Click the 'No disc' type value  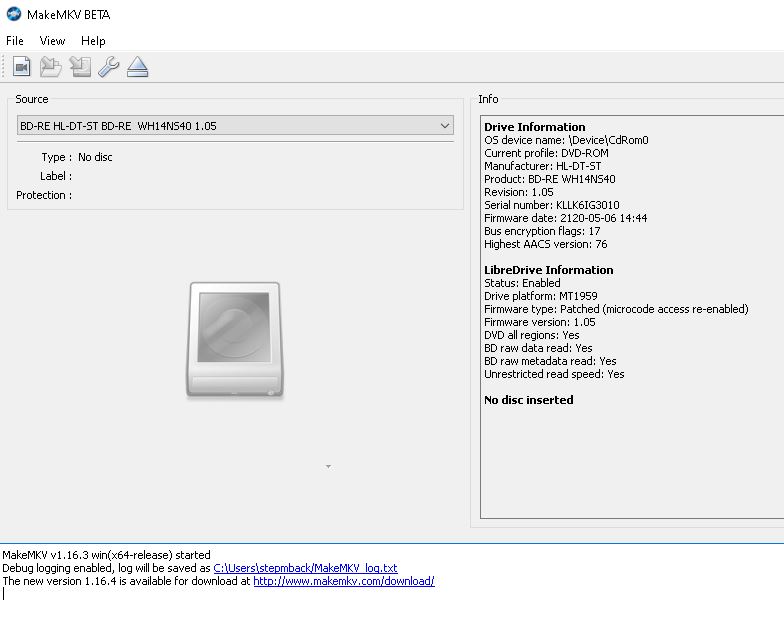95,157
